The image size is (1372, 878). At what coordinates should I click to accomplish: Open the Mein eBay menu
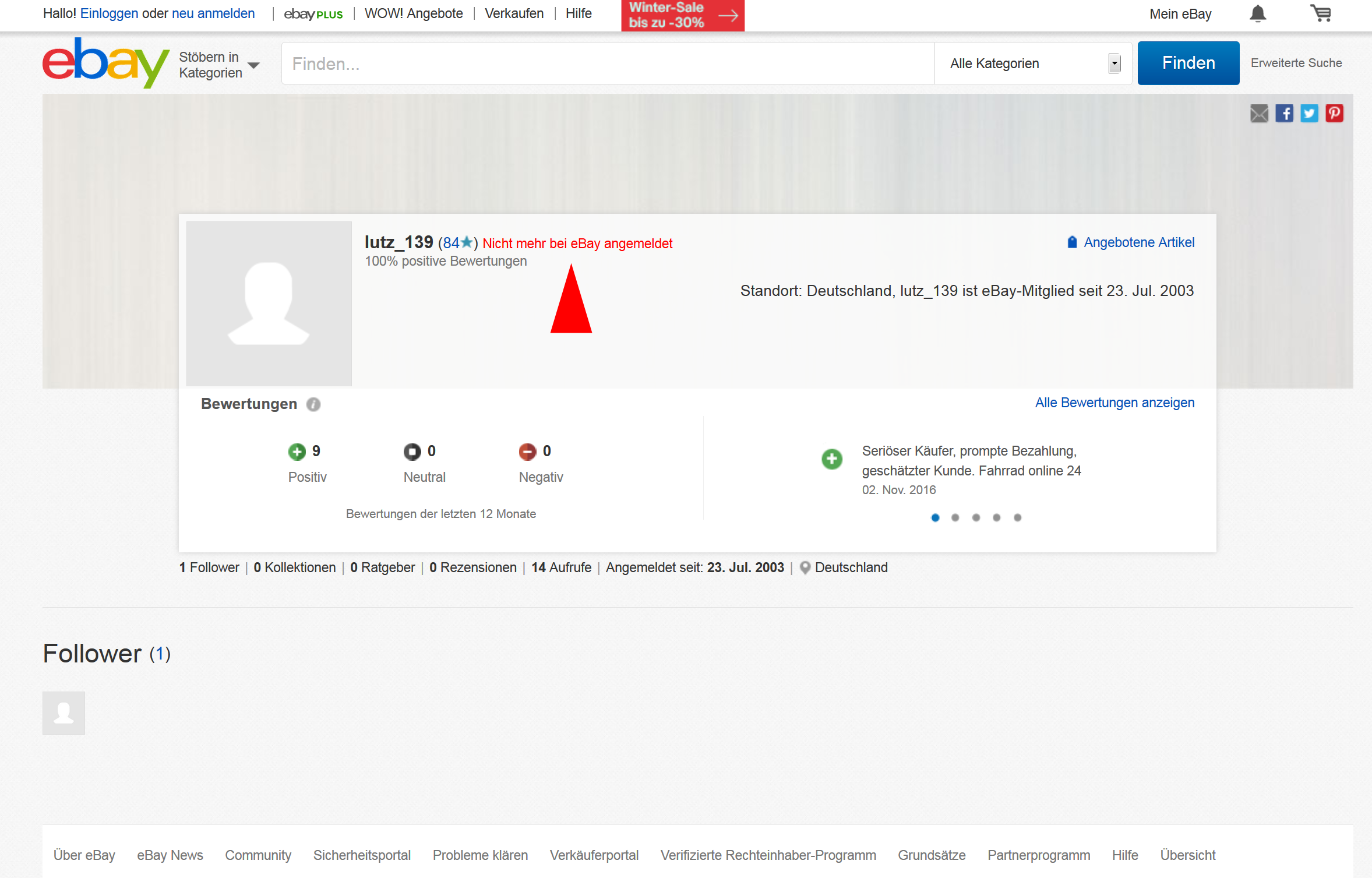[x=1180, y=14]
